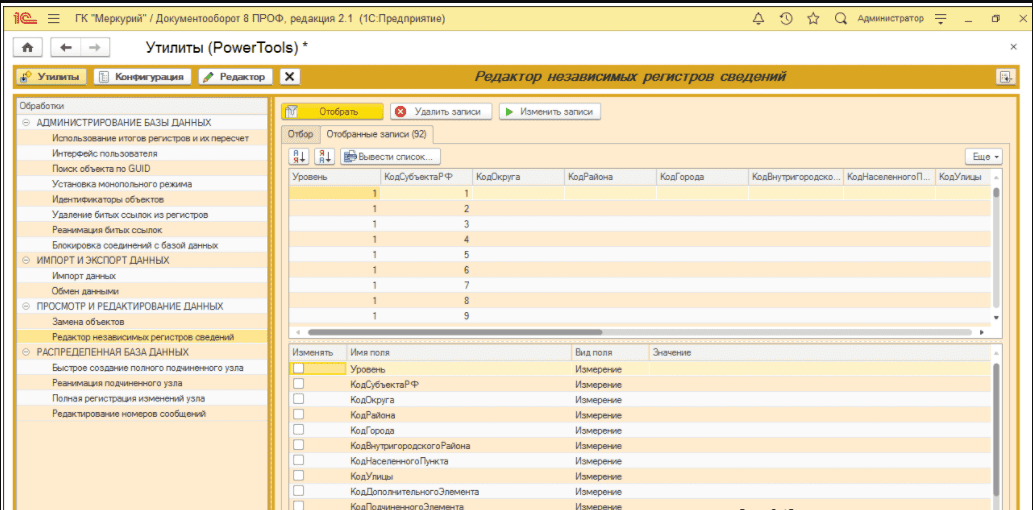Go back using the left arrow
Viewport: 1033px width, 510px height.
point(66,47)
